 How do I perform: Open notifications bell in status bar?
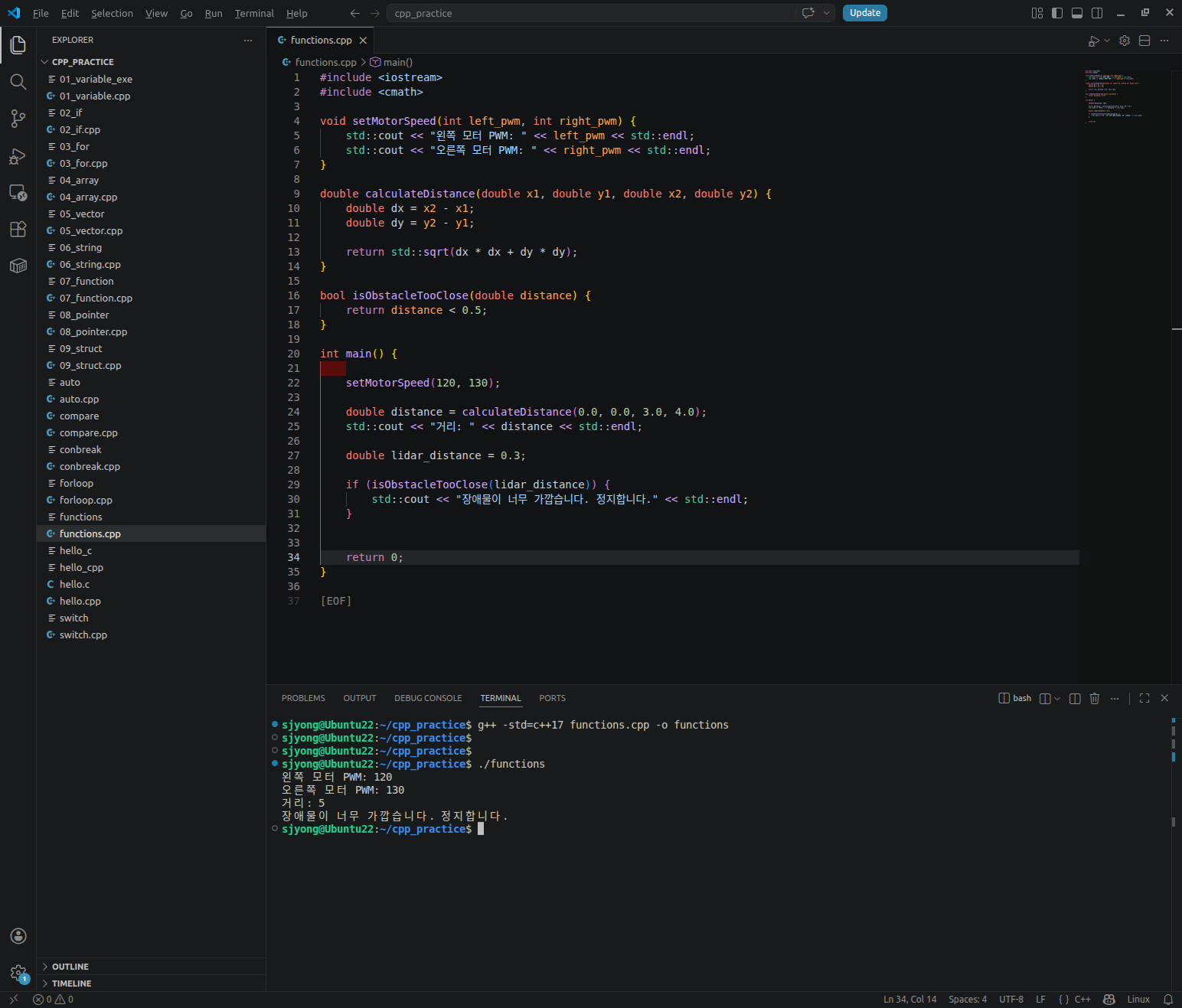click(1168, 1000)
